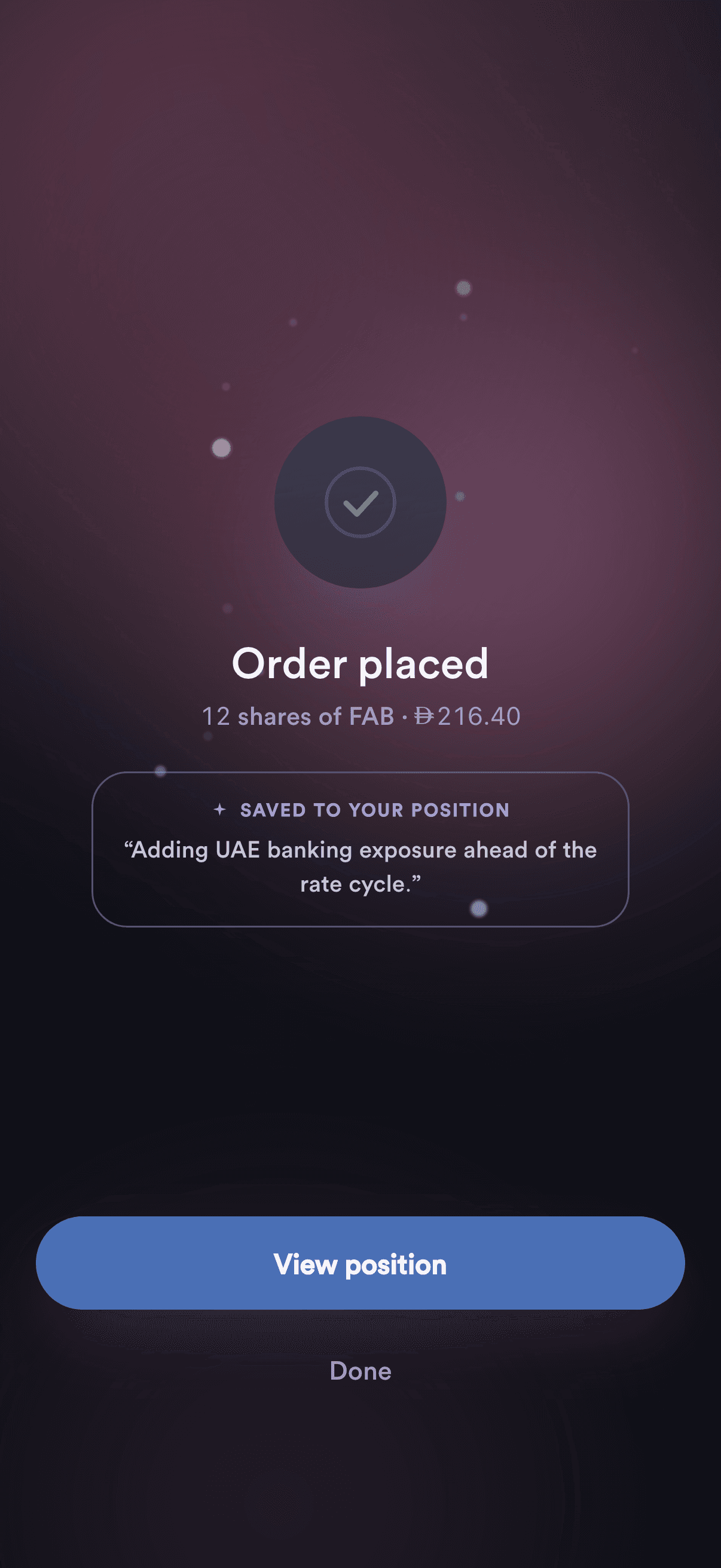Image resolution: width=721 pixels, height=1568 pixels.
Task: Tap the rate cycle line of note
Action: pos(360,884)
